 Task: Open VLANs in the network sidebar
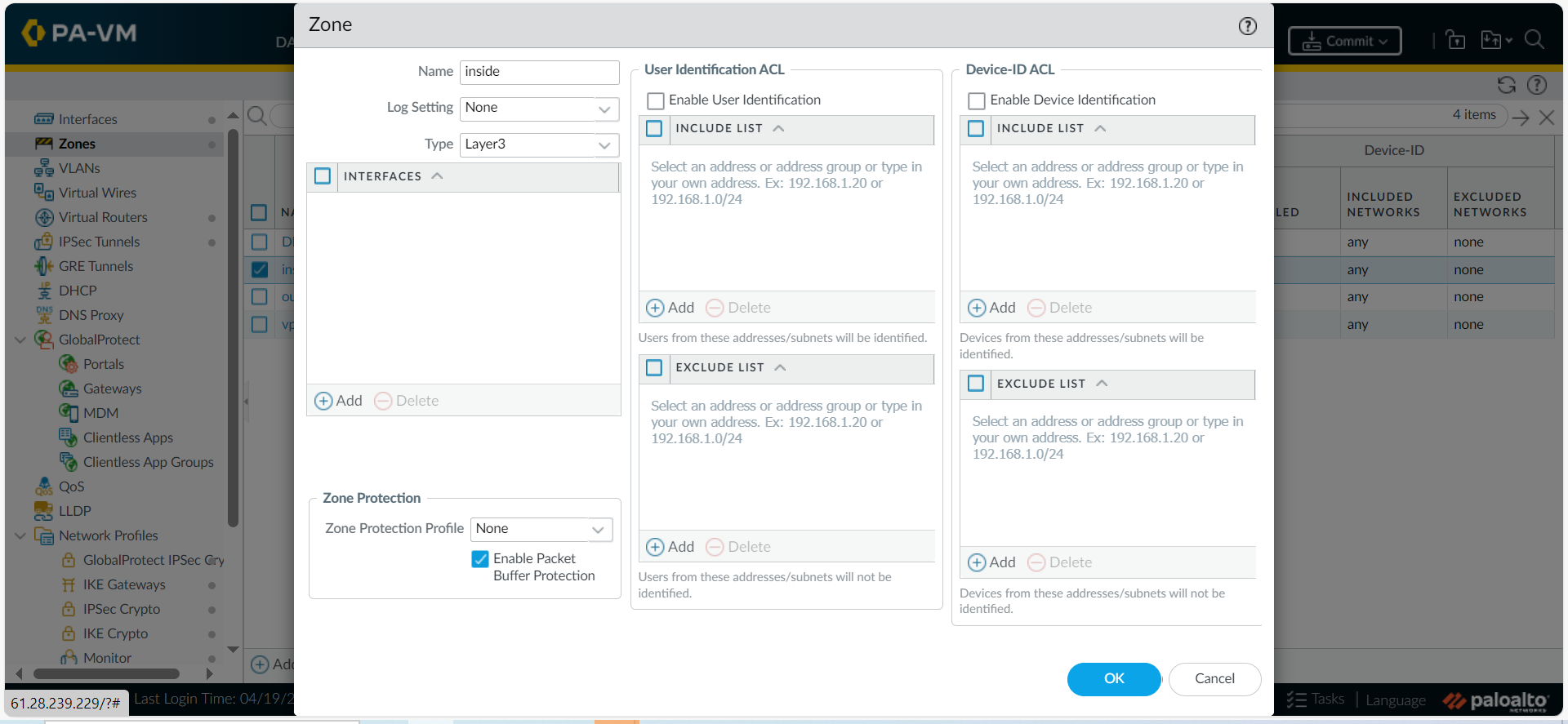79,168
